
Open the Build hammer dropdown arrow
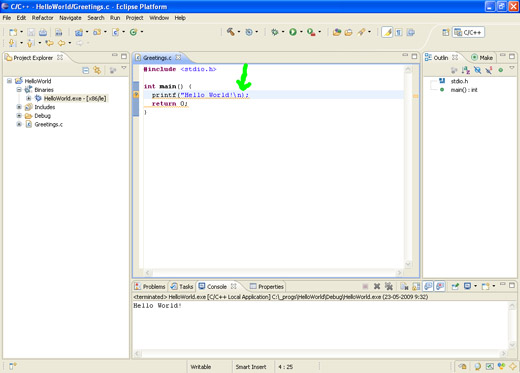click(x=239, y=32)
